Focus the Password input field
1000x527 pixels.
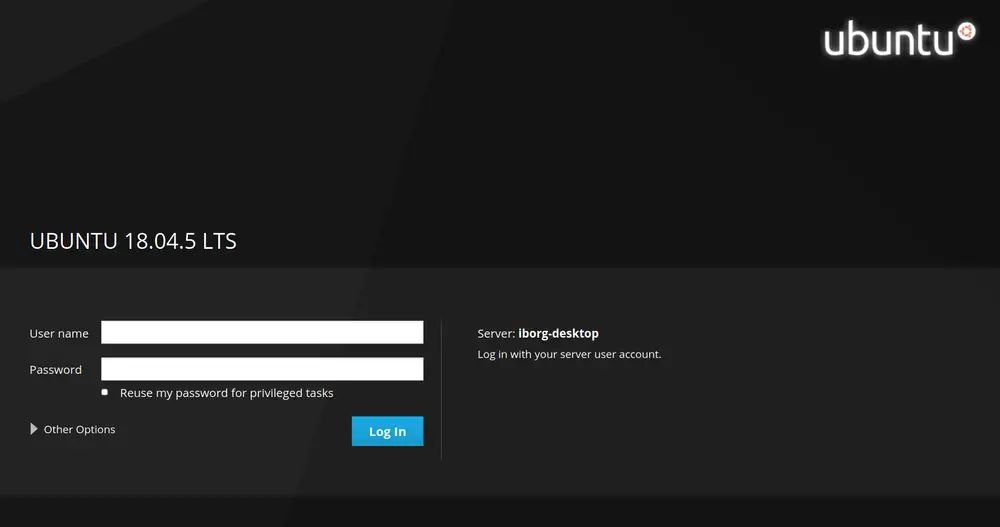click(262, 369)
